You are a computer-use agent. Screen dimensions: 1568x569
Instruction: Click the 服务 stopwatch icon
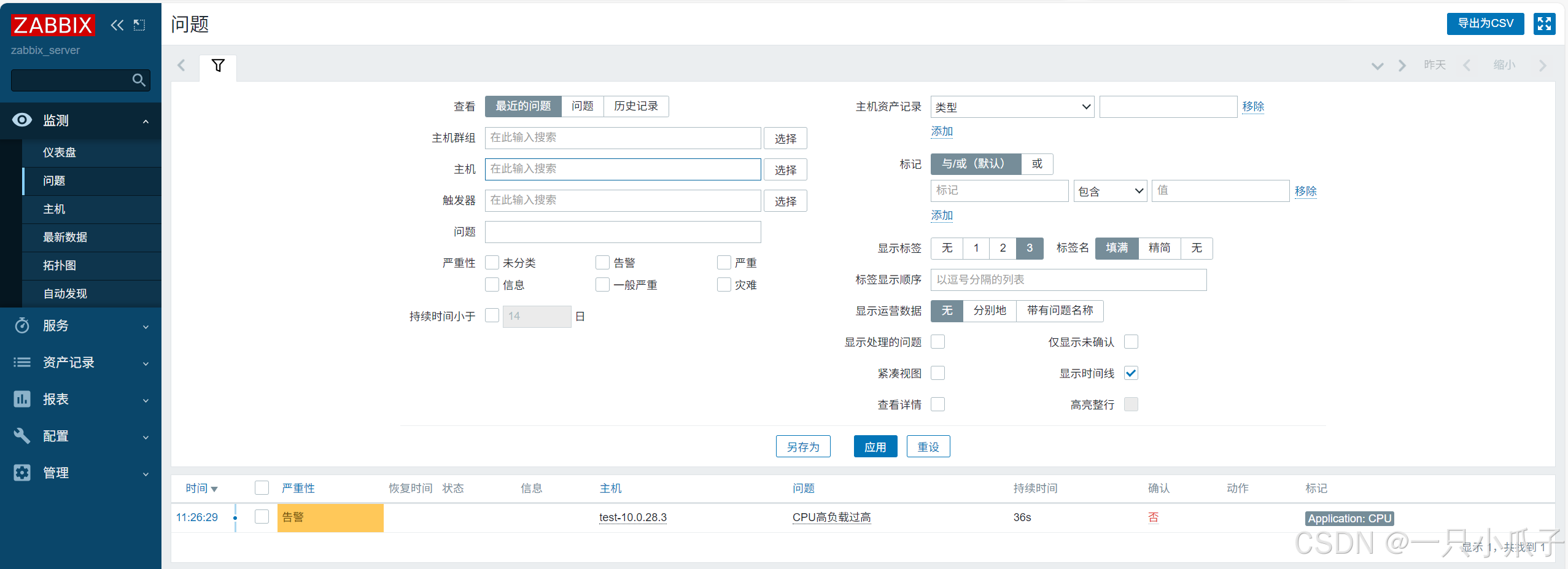point(22,325)
